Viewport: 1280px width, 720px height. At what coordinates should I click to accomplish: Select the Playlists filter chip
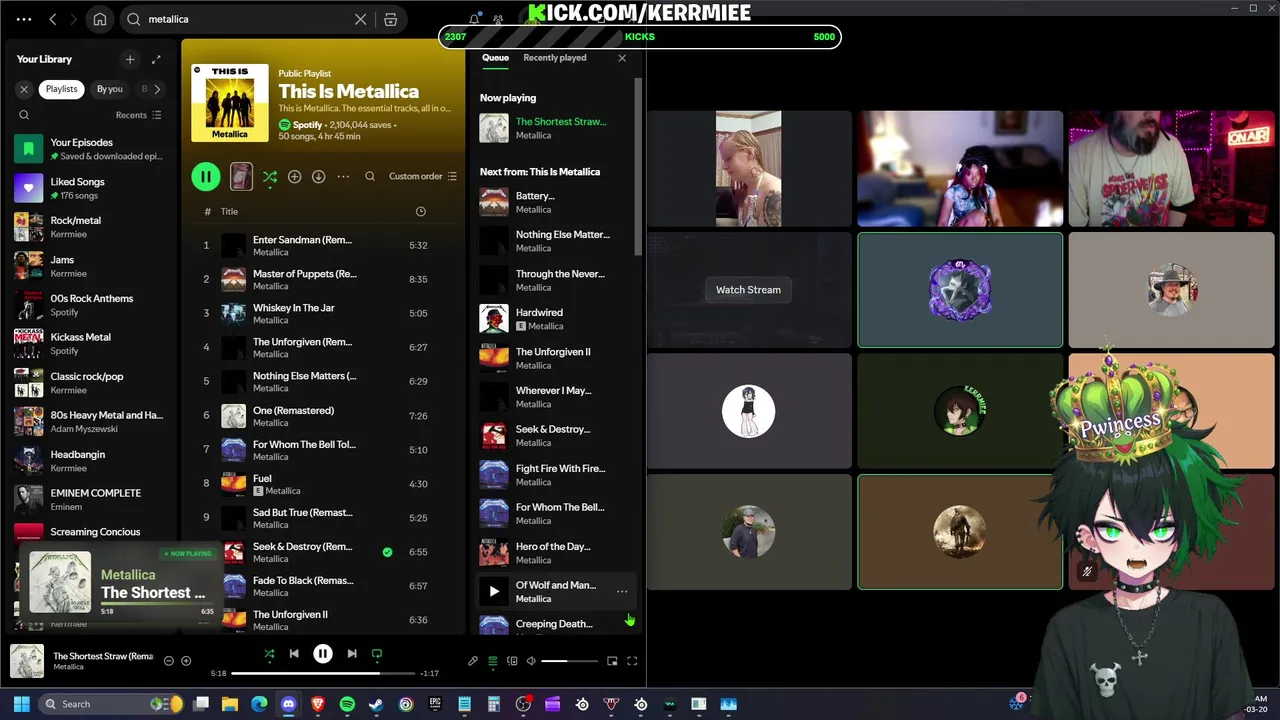pos(61,89)
